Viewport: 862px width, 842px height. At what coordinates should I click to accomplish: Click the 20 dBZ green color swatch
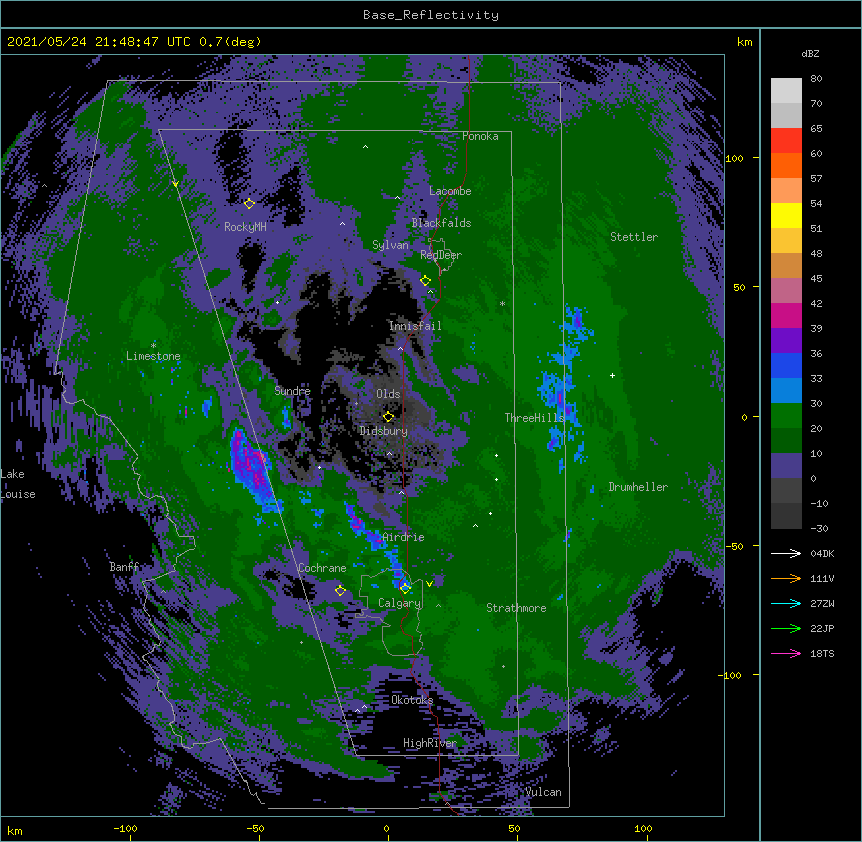point(786,441)
